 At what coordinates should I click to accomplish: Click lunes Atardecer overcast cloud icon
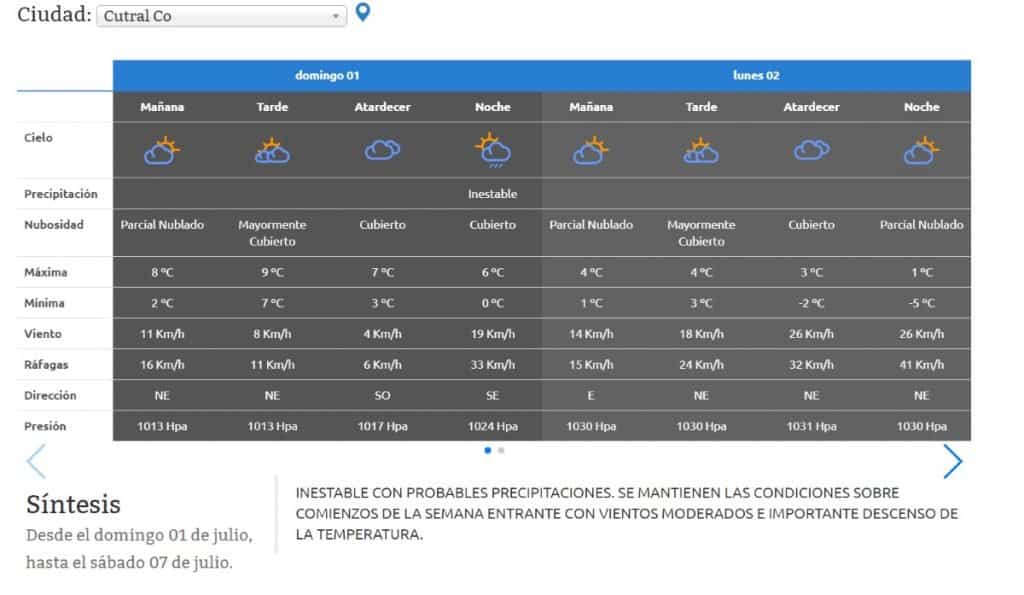811,150
